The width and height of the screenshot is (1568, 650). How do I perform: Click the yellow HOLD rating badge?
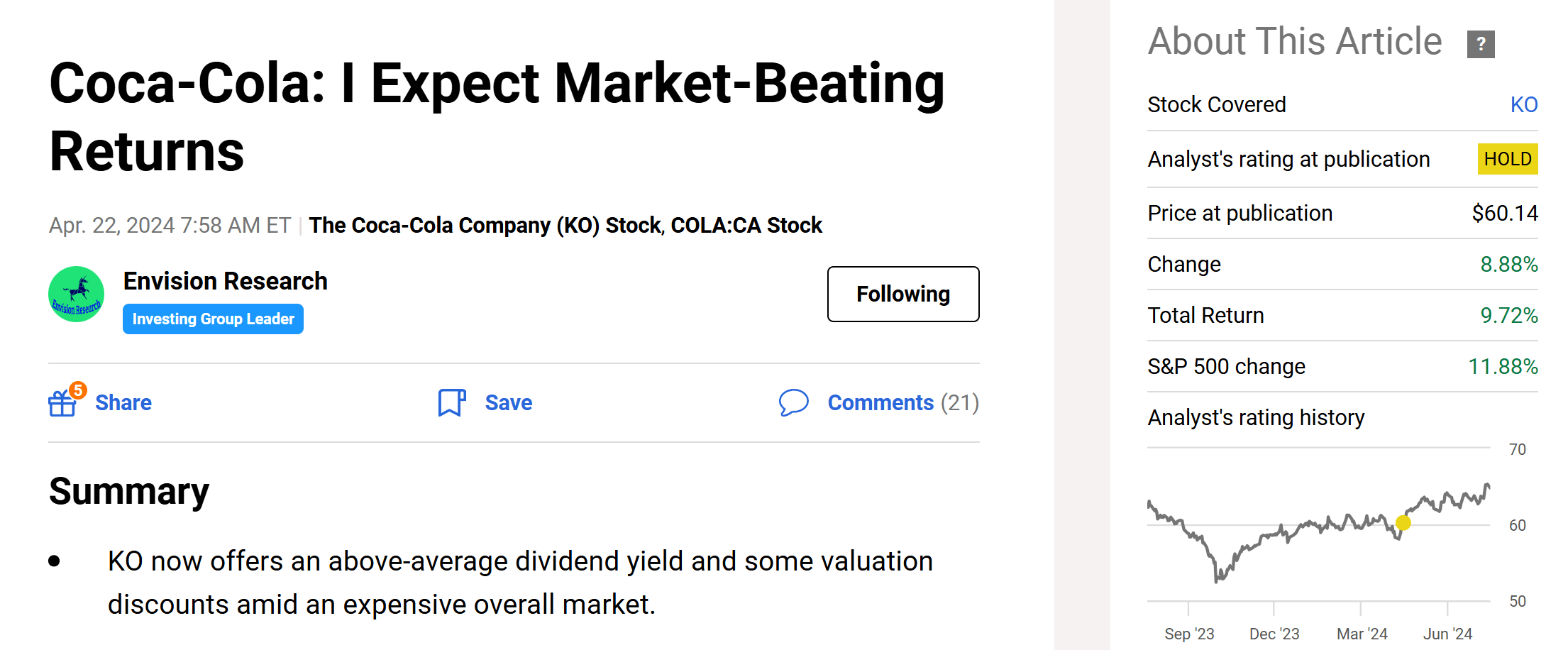1507,159
